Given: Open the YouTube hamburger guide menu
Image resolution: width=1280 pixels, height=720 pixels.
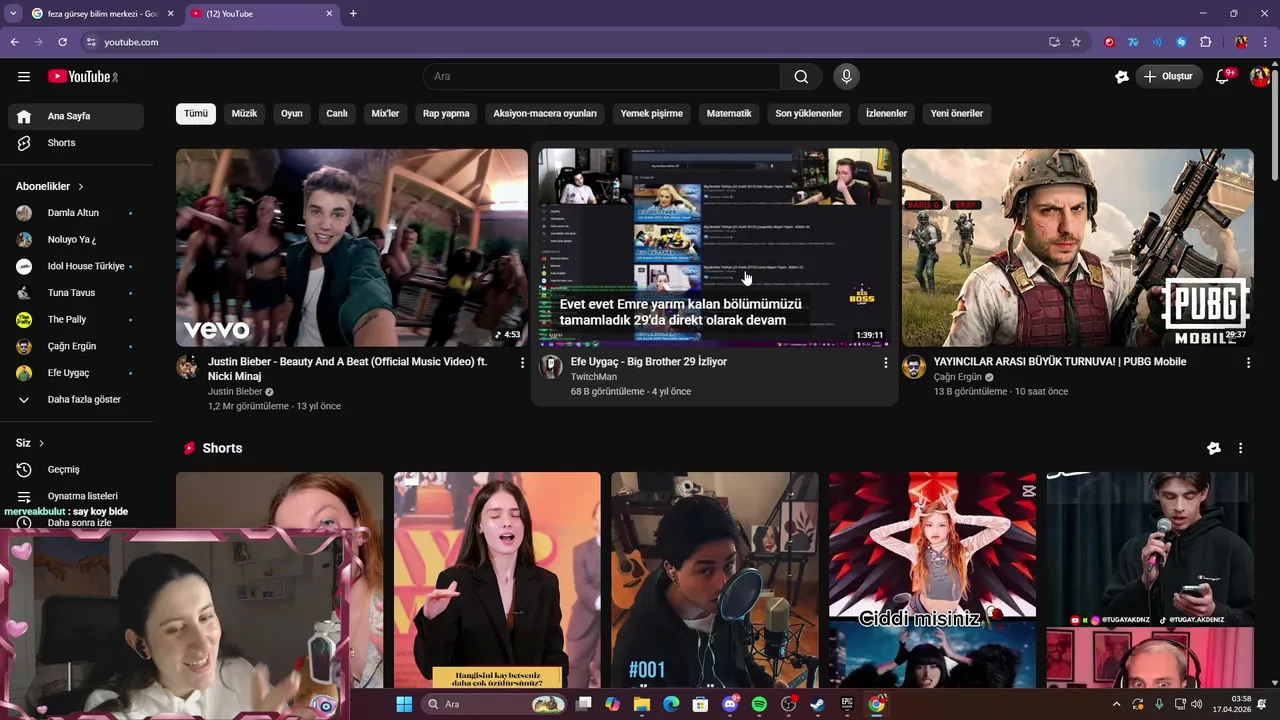Looking at the screenshot, I should tap(24, 76).
